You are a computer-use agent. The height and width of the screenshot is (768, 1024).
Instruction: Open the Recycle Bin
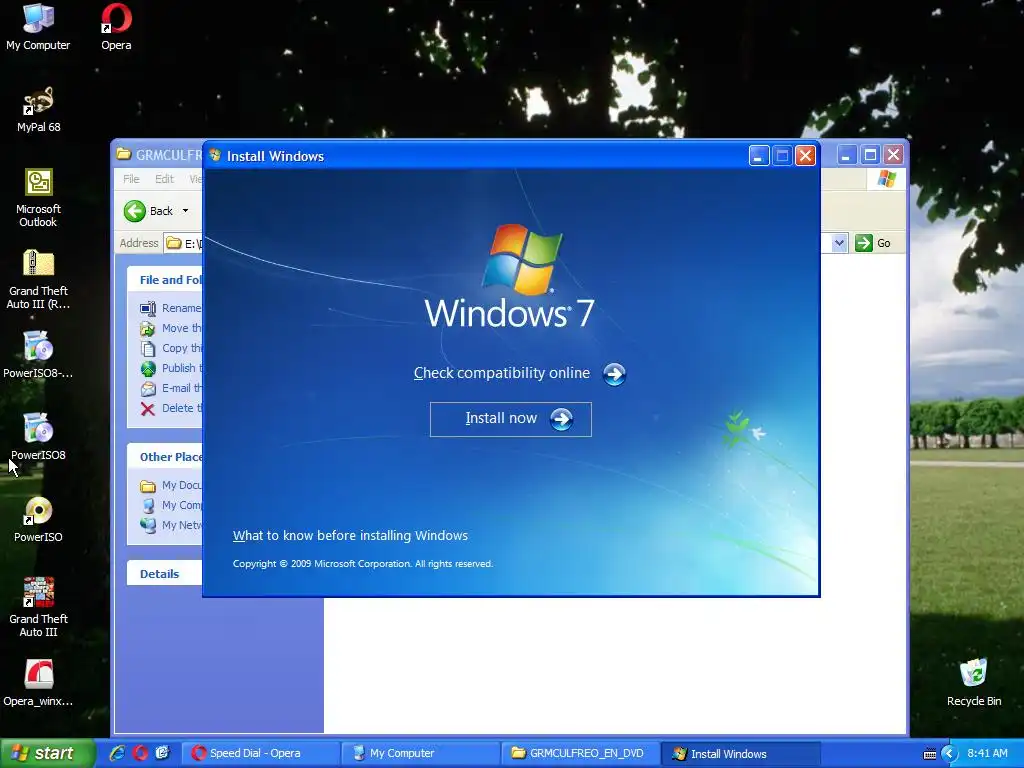pyautogui.click(x=974, y=683)
